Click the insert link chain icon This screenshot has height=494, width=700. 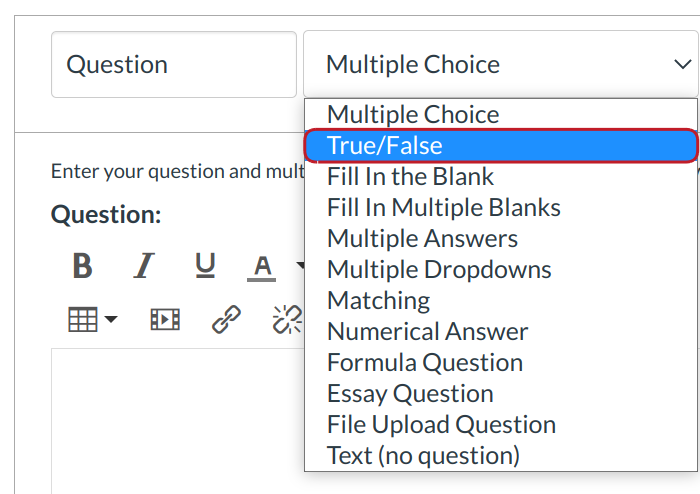click(227, 319)
